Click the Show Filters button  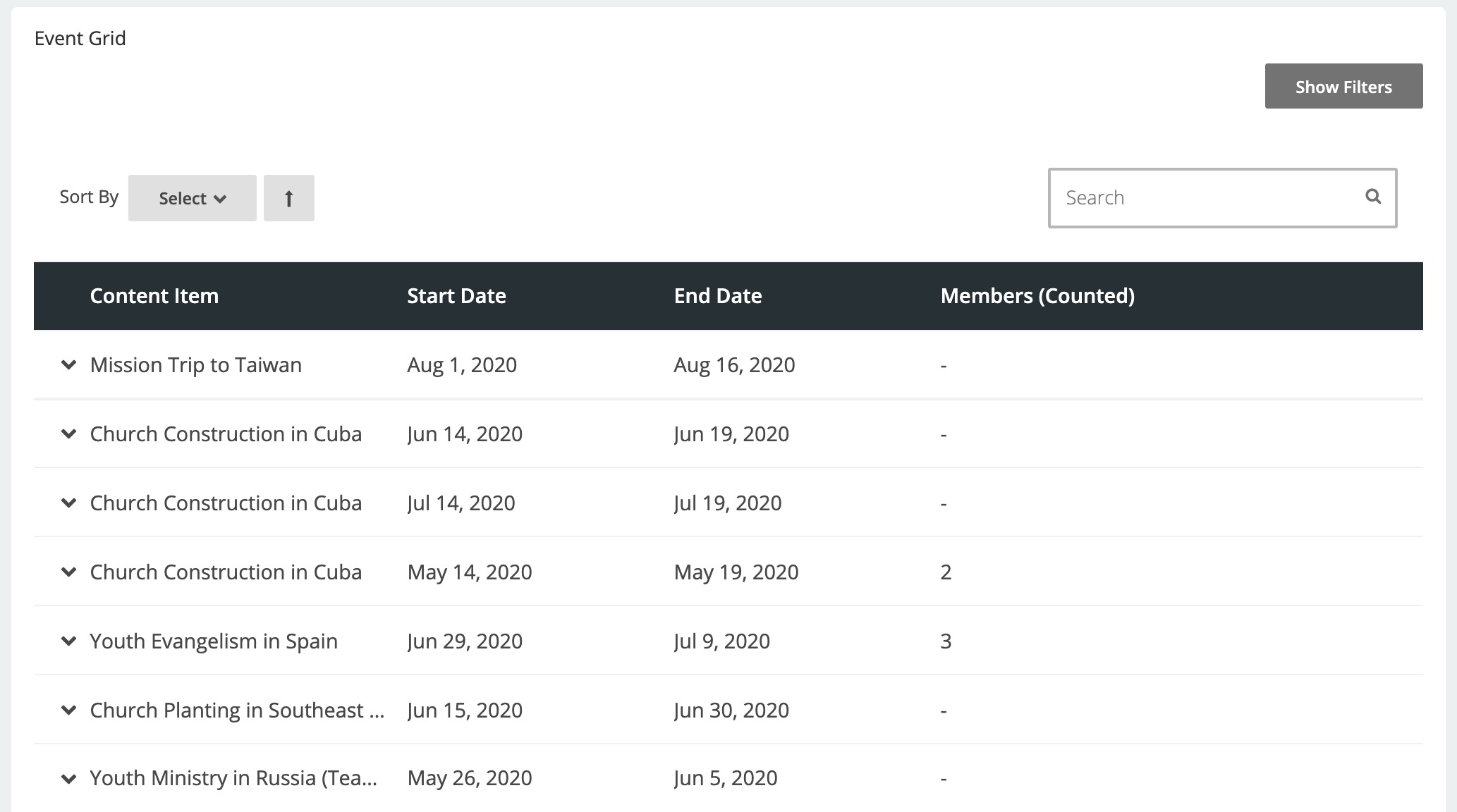coord(1343,86)
